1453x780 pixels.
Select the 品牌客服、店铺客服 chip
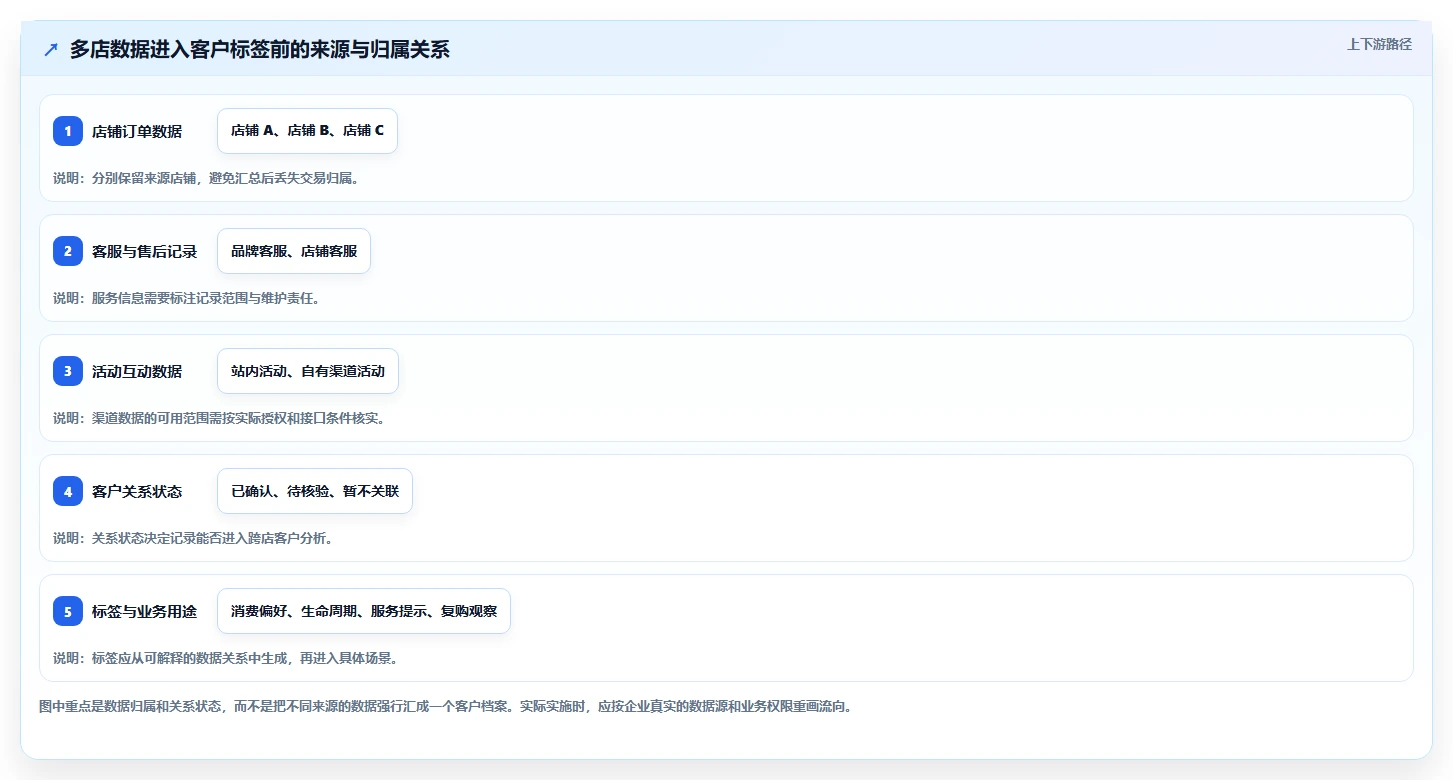tap(294, 251)
